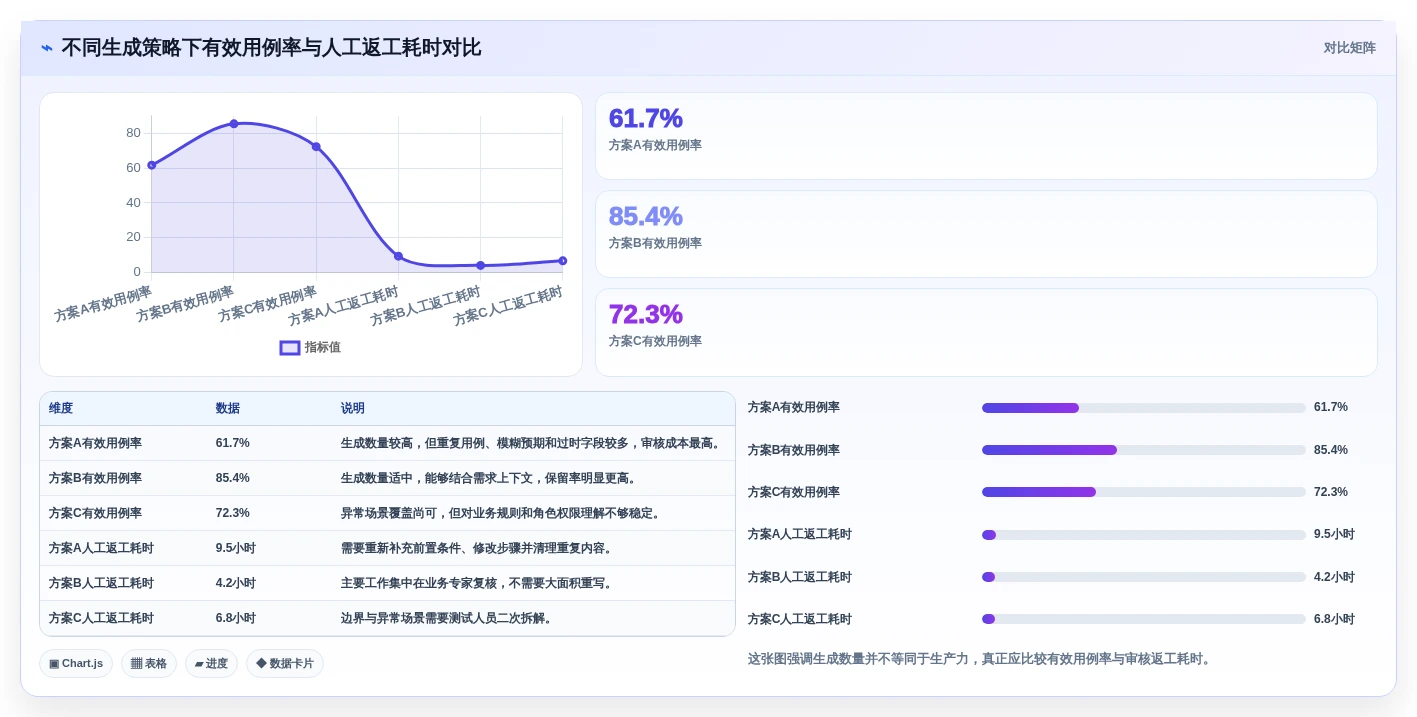Select the 方案A人工返工耗时 table row name
1417x717 pixels.
click(x=101, y=548)
